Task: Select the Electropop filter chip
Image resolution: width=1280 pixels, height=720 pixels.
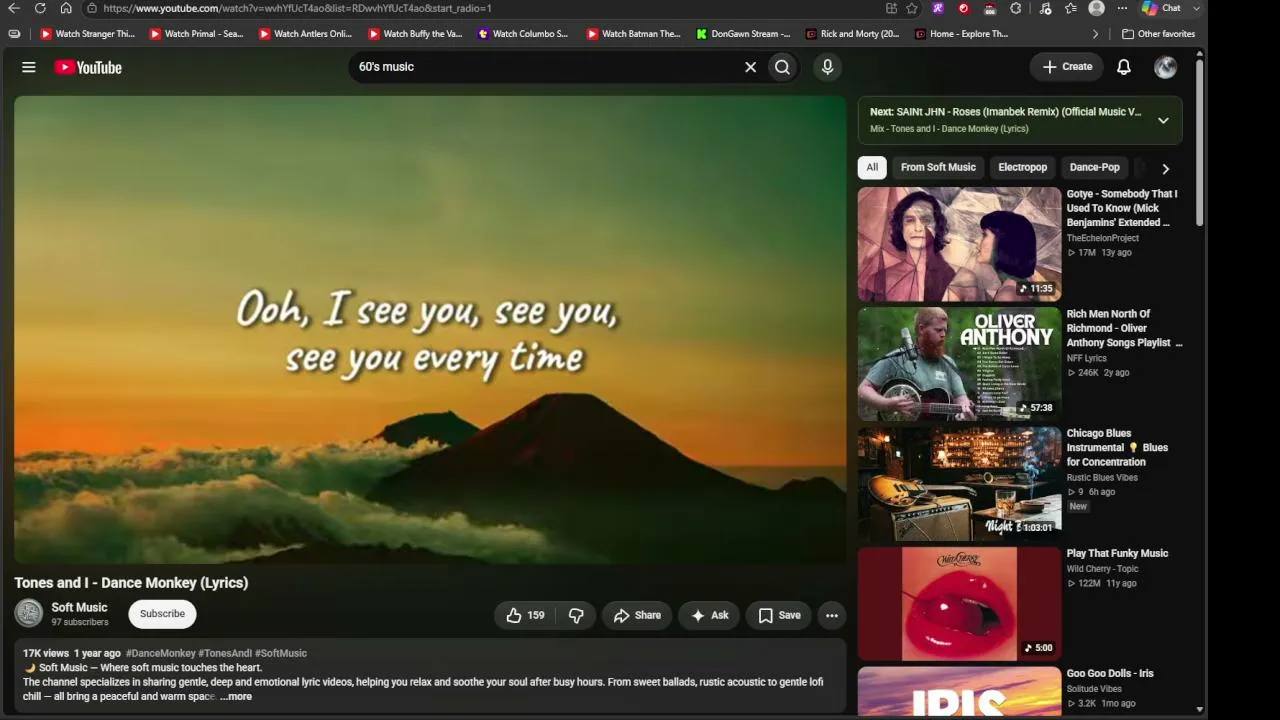Action: pyautogui.click(x=1022, y=167)
